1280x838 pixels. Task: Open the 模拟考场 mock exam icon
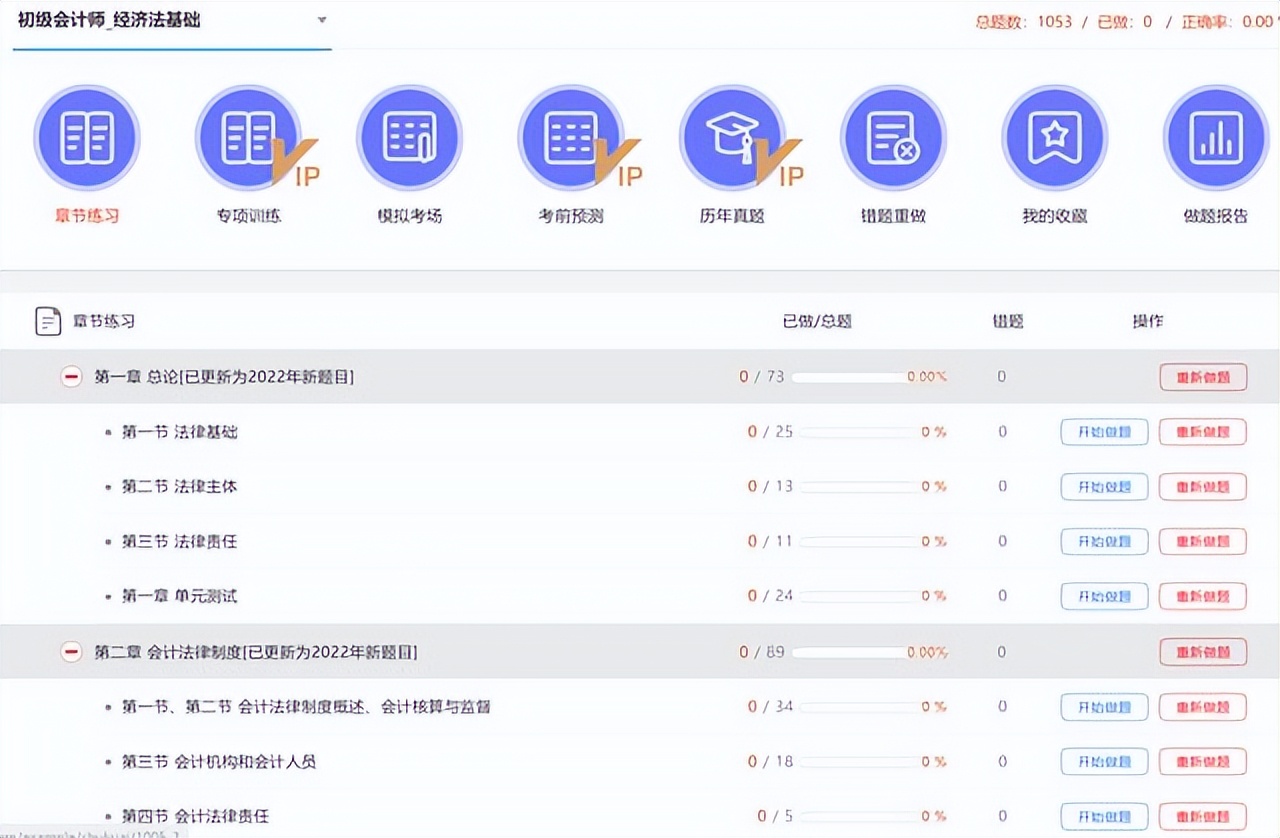[x=409, y=139]
